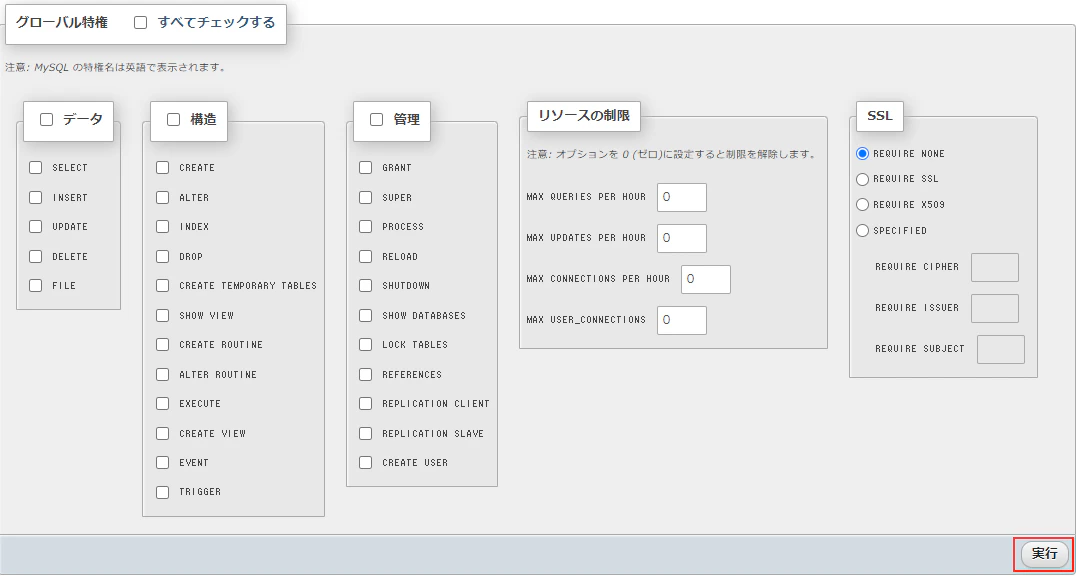Focus the MAX USER_CONNECTIONS field
The height and width of the screenshot is (584, 1076).
(681, 320)
